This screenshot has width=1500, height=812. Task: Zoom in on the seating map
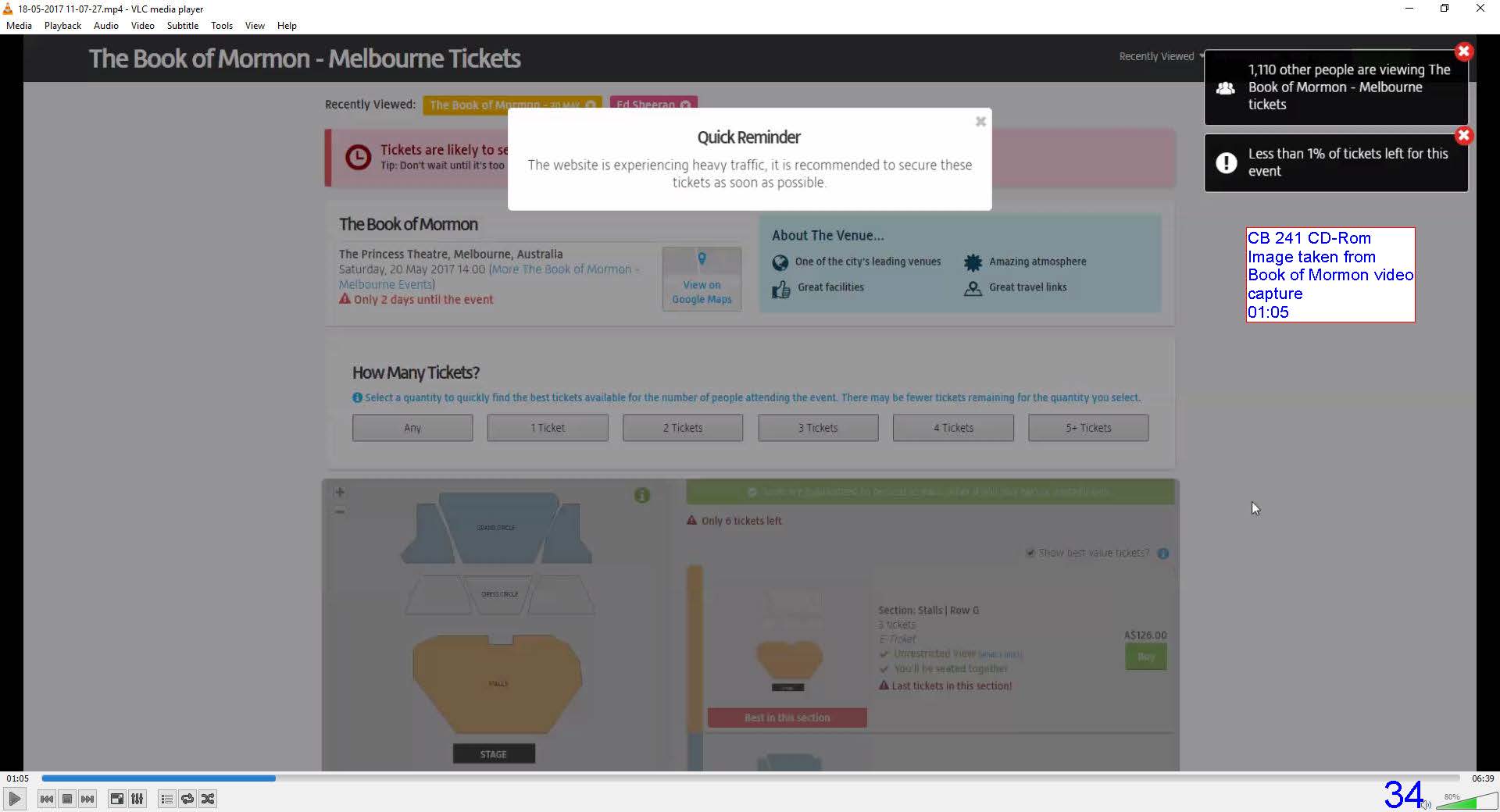coord(339,492)
